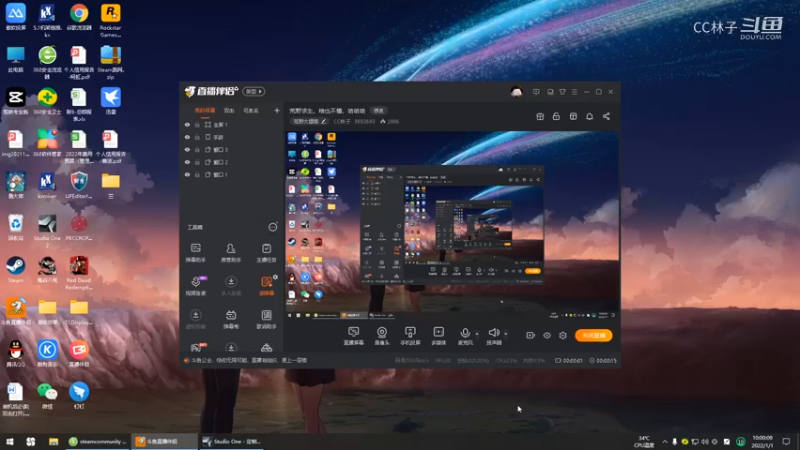Open the title bar filter icon menu

(x=562, y=92)
